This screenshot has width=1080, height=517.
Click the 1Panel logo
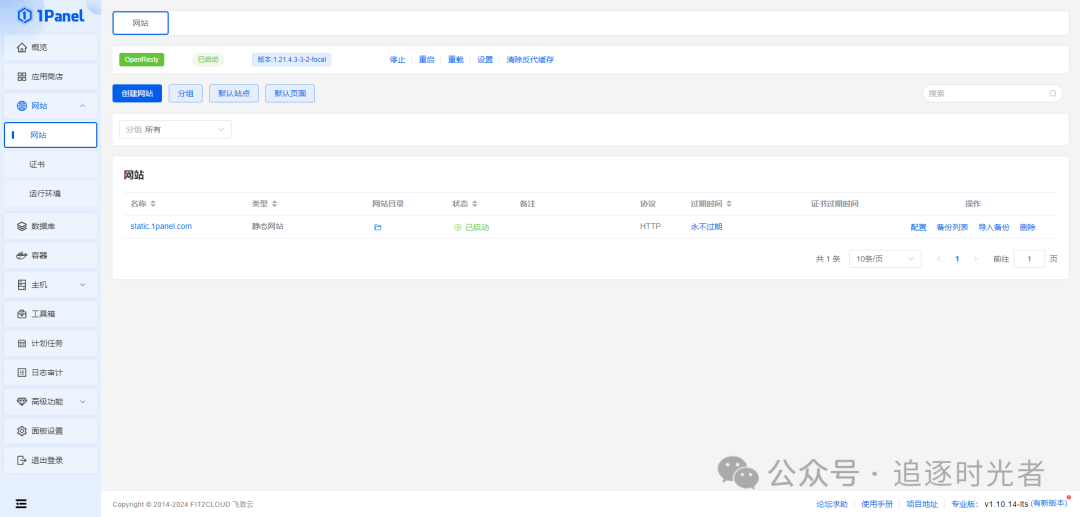50,15
